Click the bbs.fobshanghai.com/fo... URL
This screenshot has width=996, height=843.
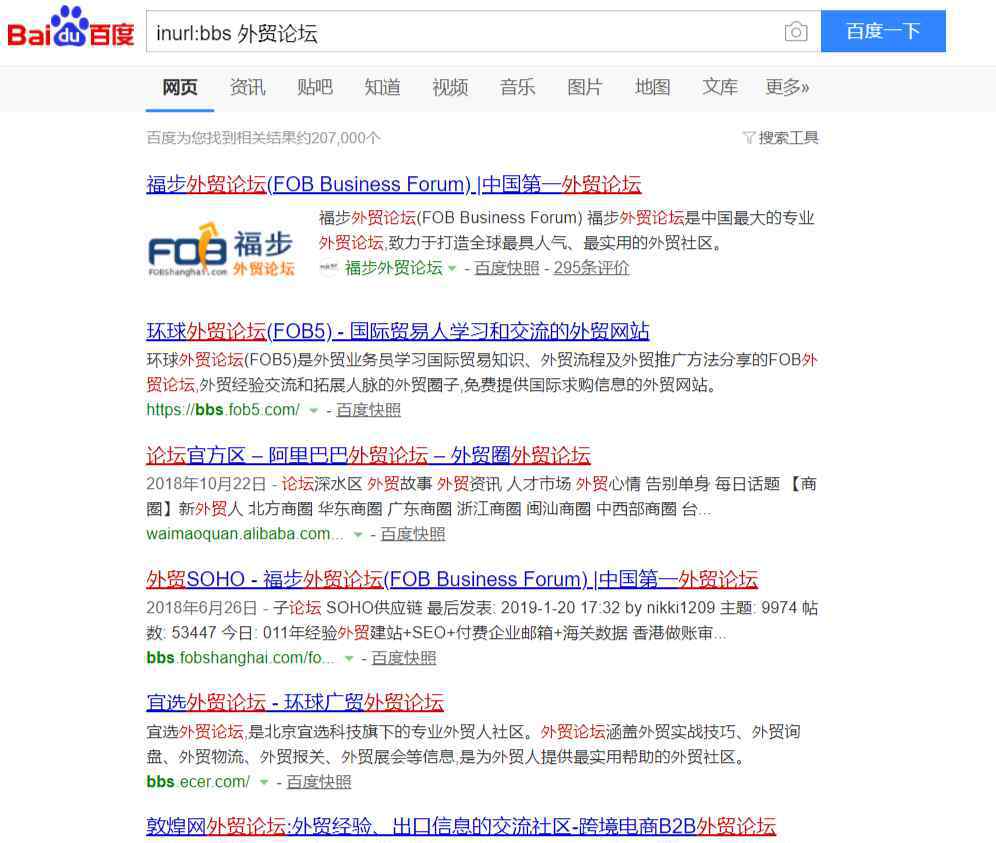(x=240, y=658)
